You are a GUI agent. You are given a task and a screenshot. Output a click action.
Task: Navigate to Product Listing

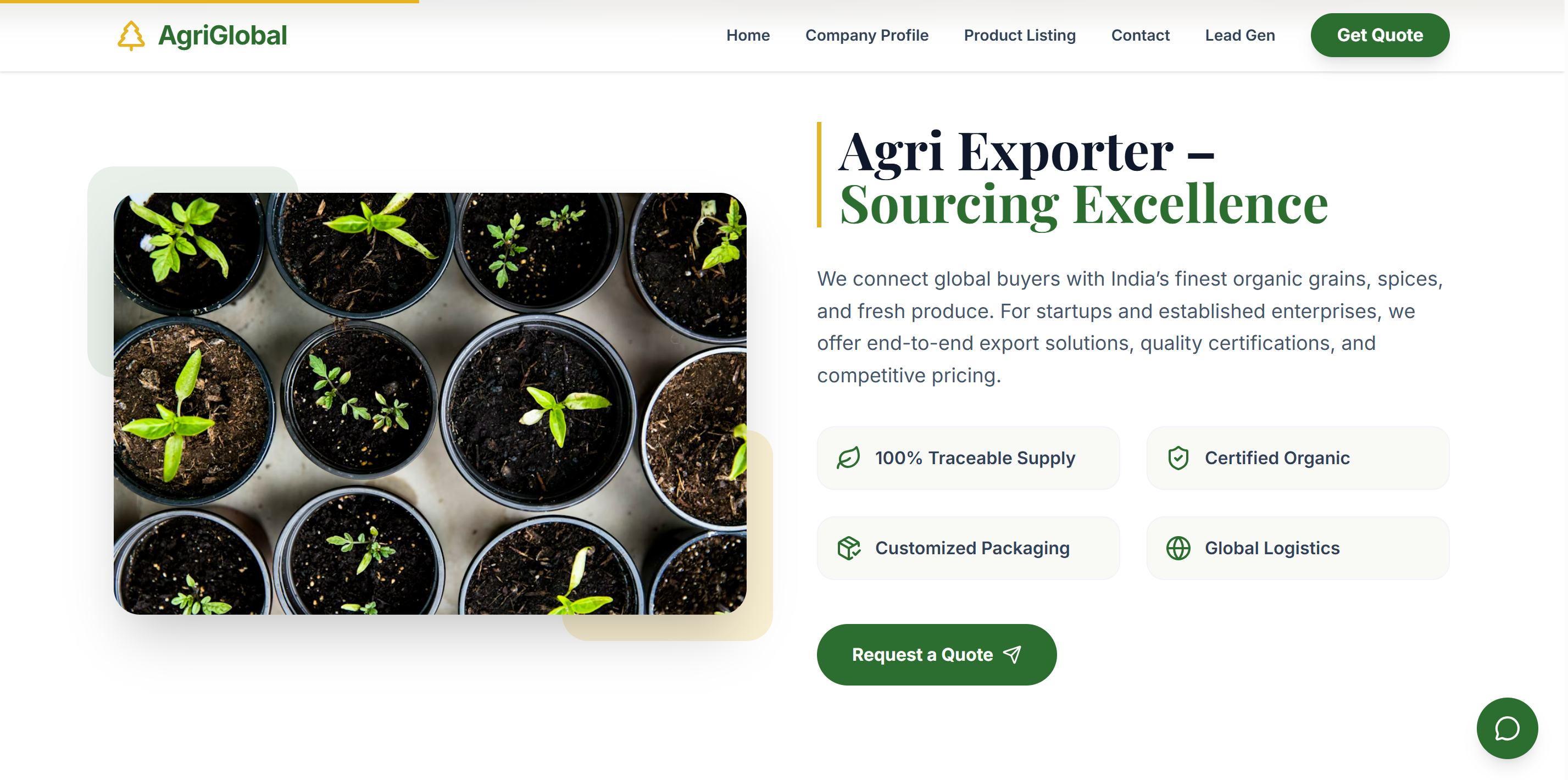1020,35
